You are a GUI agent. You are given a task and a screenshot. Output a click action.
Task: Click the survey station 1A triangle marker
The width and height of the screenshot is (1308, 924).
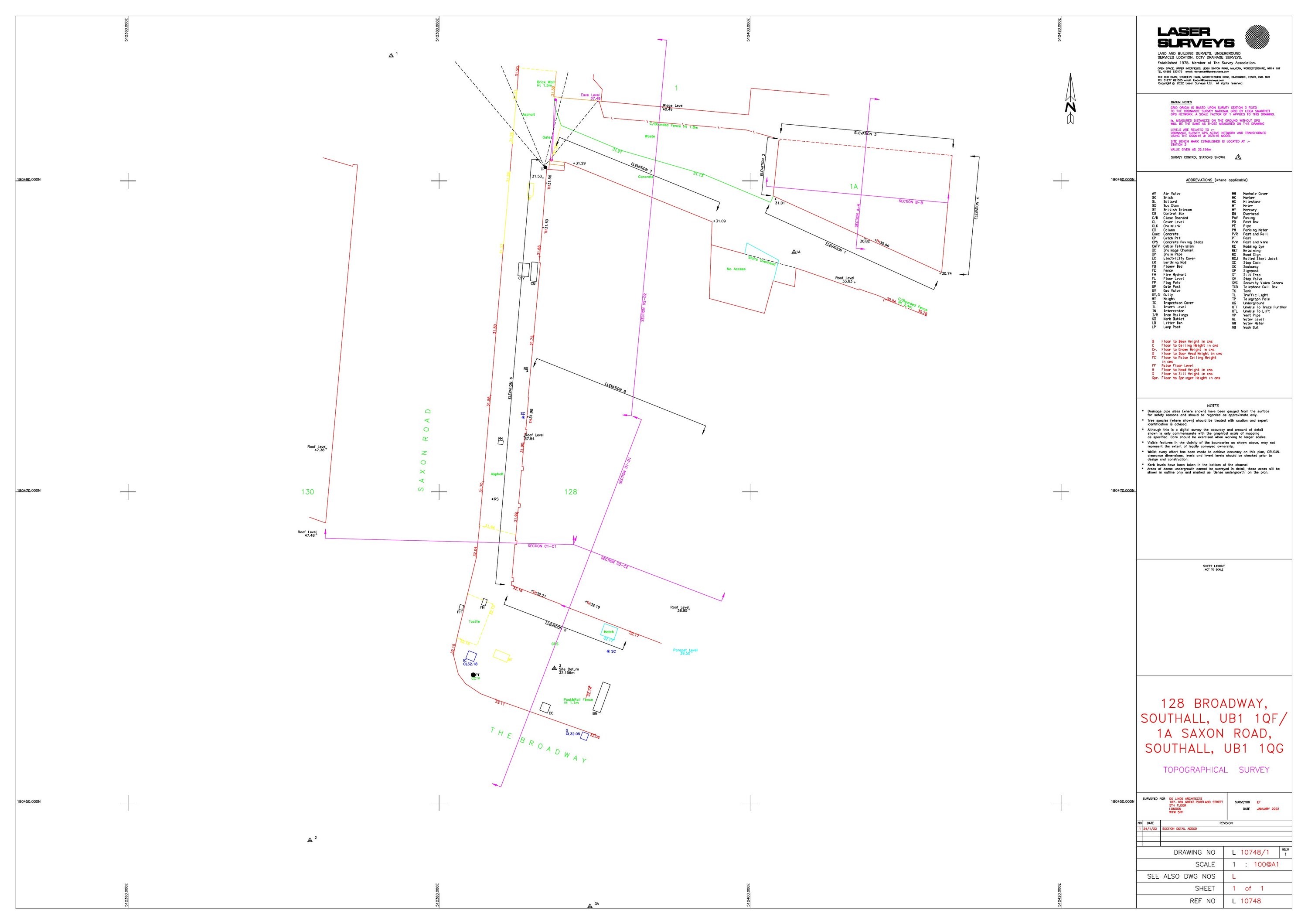[794, 252]
